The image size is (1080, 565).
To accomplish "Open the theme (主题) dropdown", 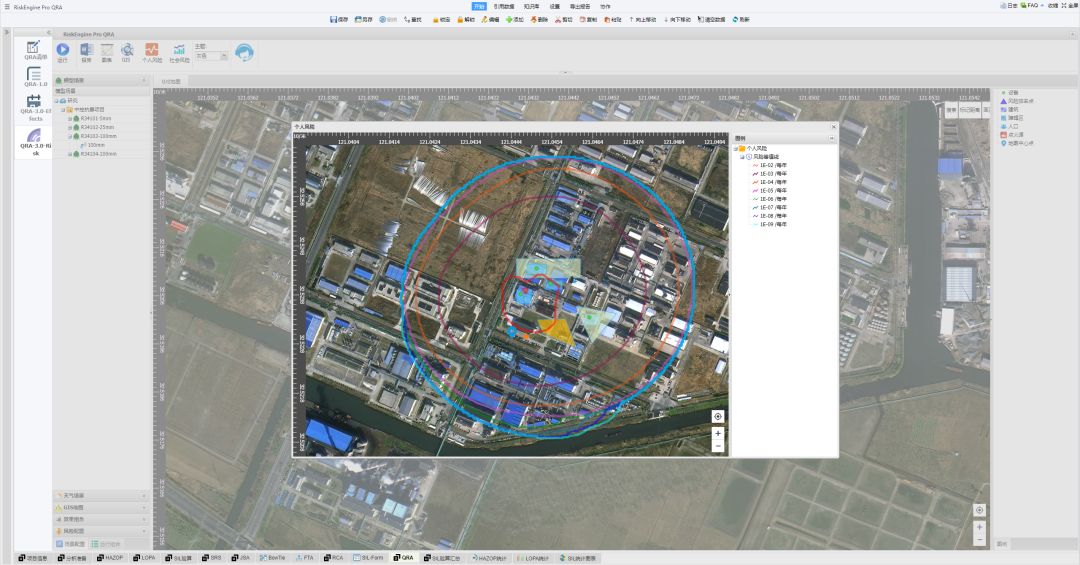I will coord(224,56).
